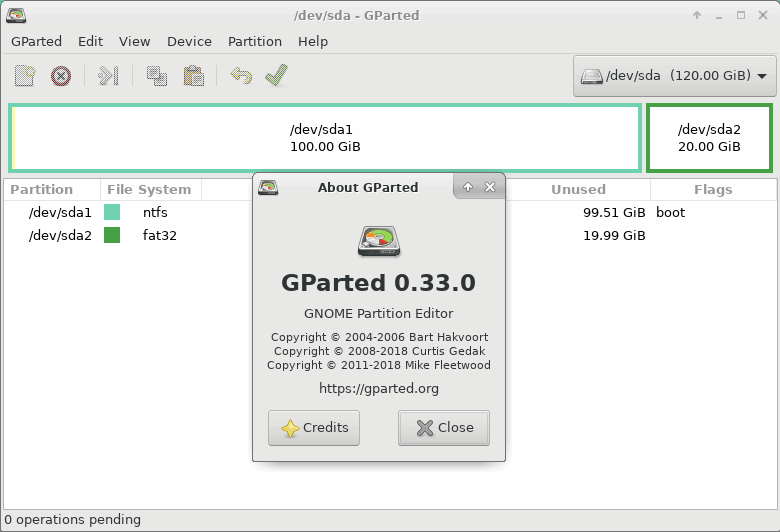Screen dimensions: 780x532
Task: Click the Undo last operation icon
Action: click(x=241, y=76)
